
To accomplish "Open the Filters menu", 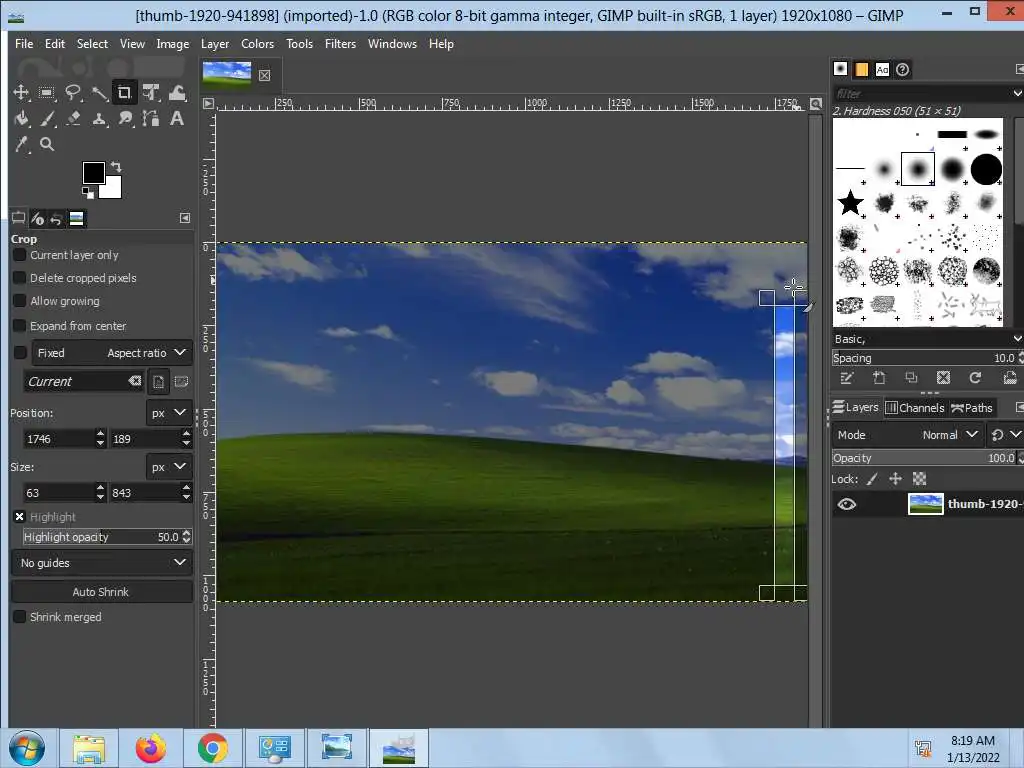I will [x=340, y=44].
